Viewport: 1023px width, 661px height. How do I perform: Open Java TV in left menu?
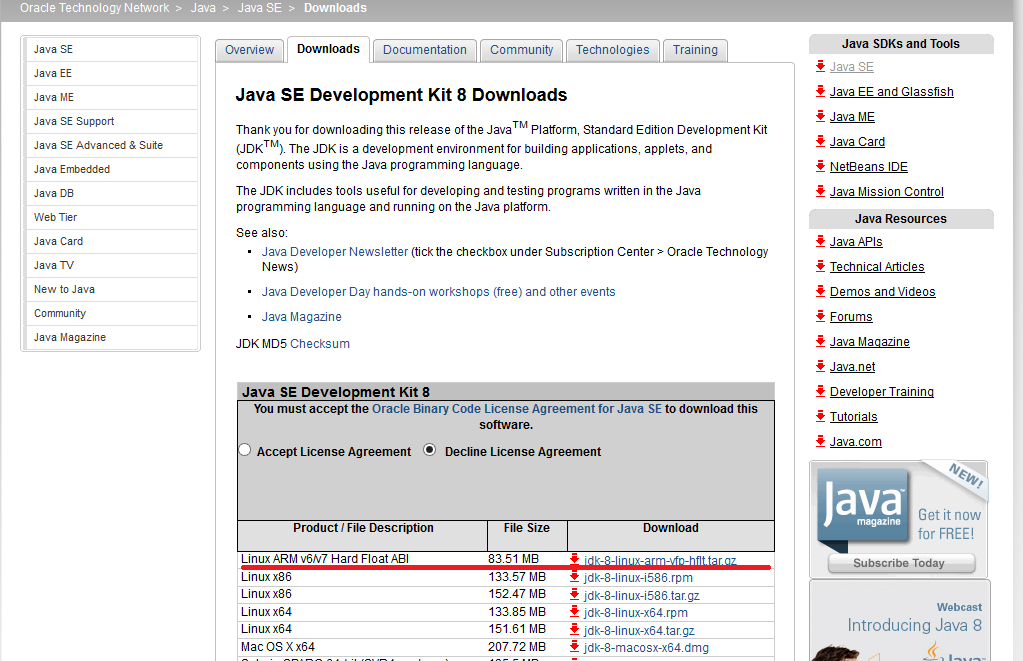point(111,266)
